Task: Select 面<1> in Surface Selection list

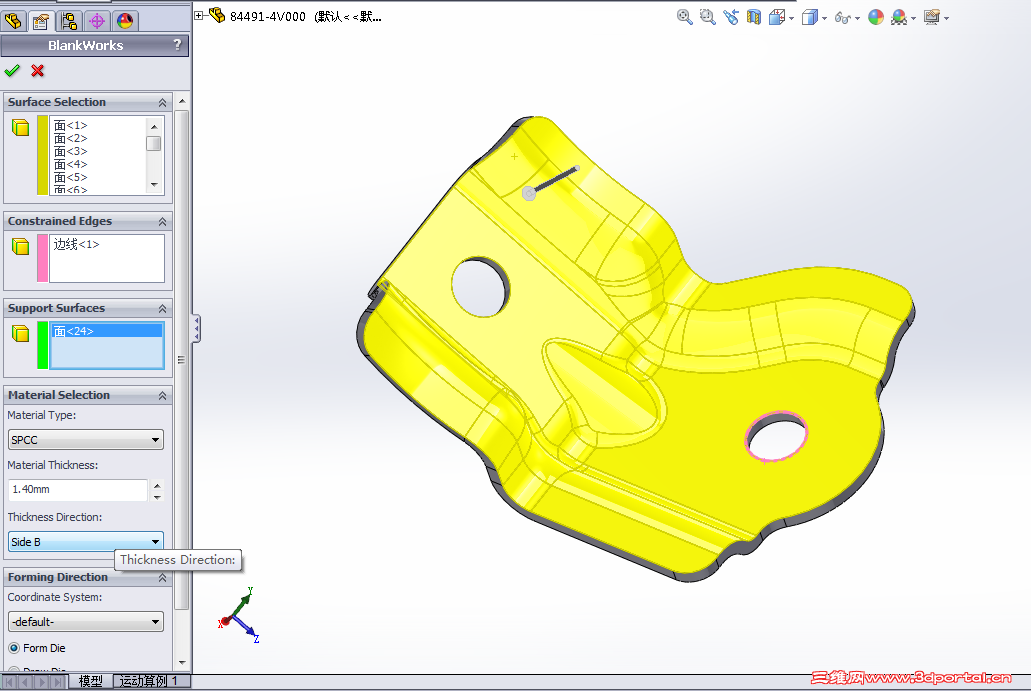Action: pyautogui.click(x=70, y=125)
